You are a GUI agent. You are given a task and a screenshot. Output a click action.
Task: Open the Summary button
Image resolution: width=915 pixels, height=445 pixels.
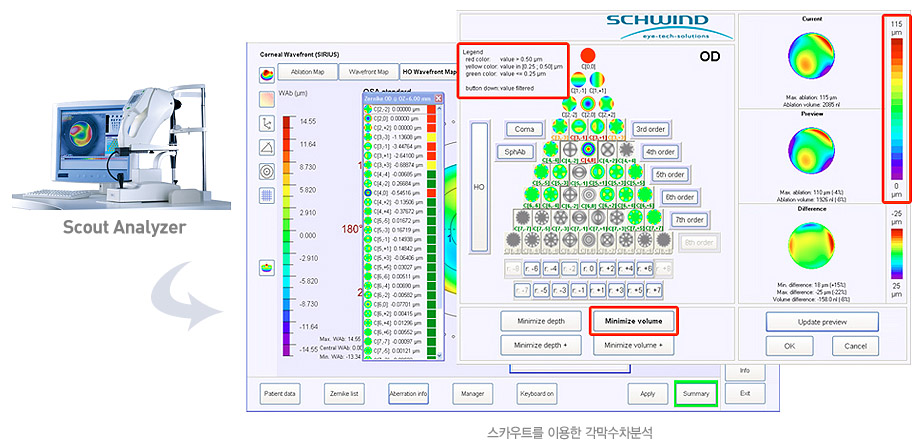click(696, 394)
